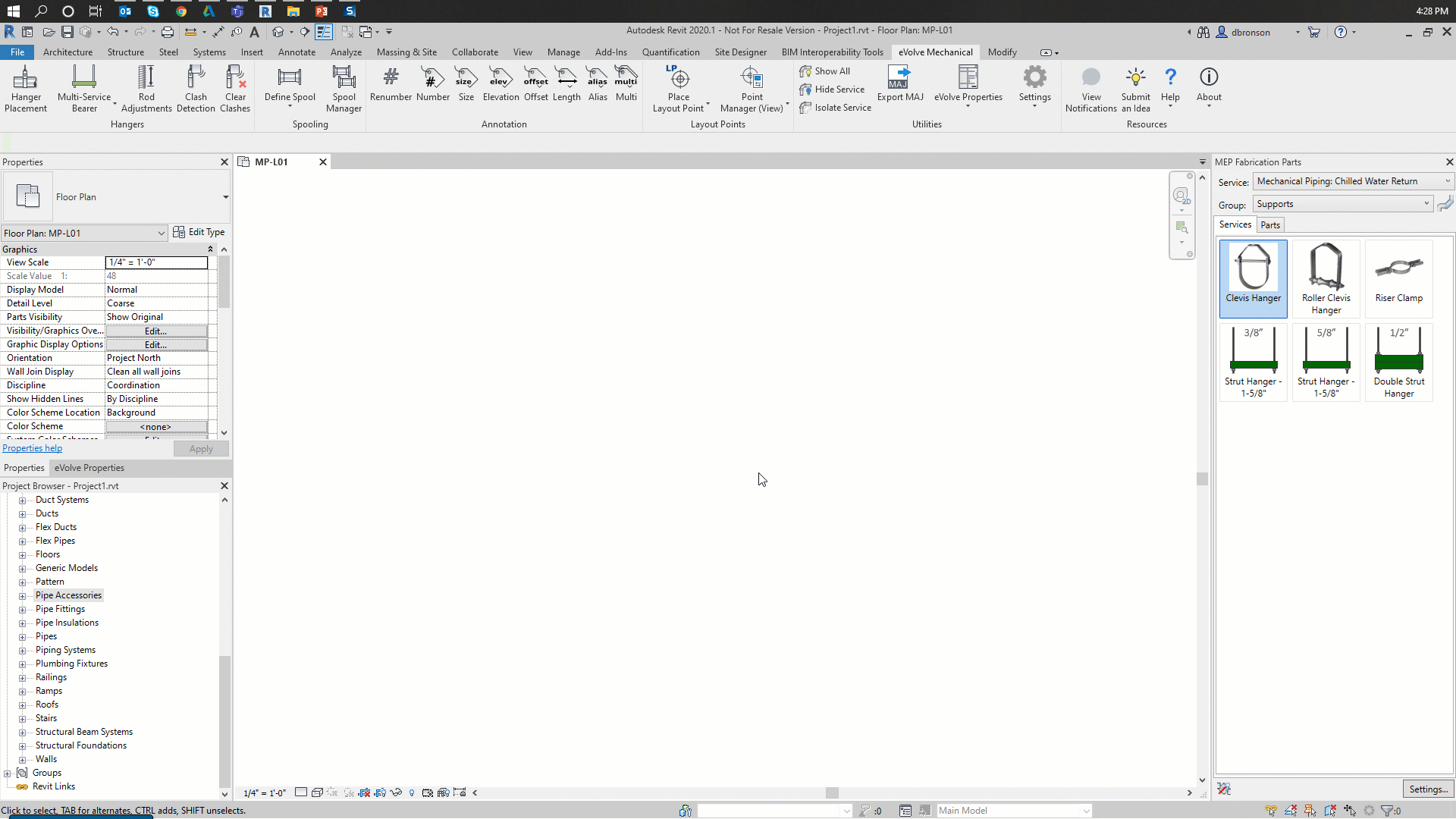Open the Group dropdown showing Supports
This screenshot has height=819, width=1456.
[x=1342, y=204]
